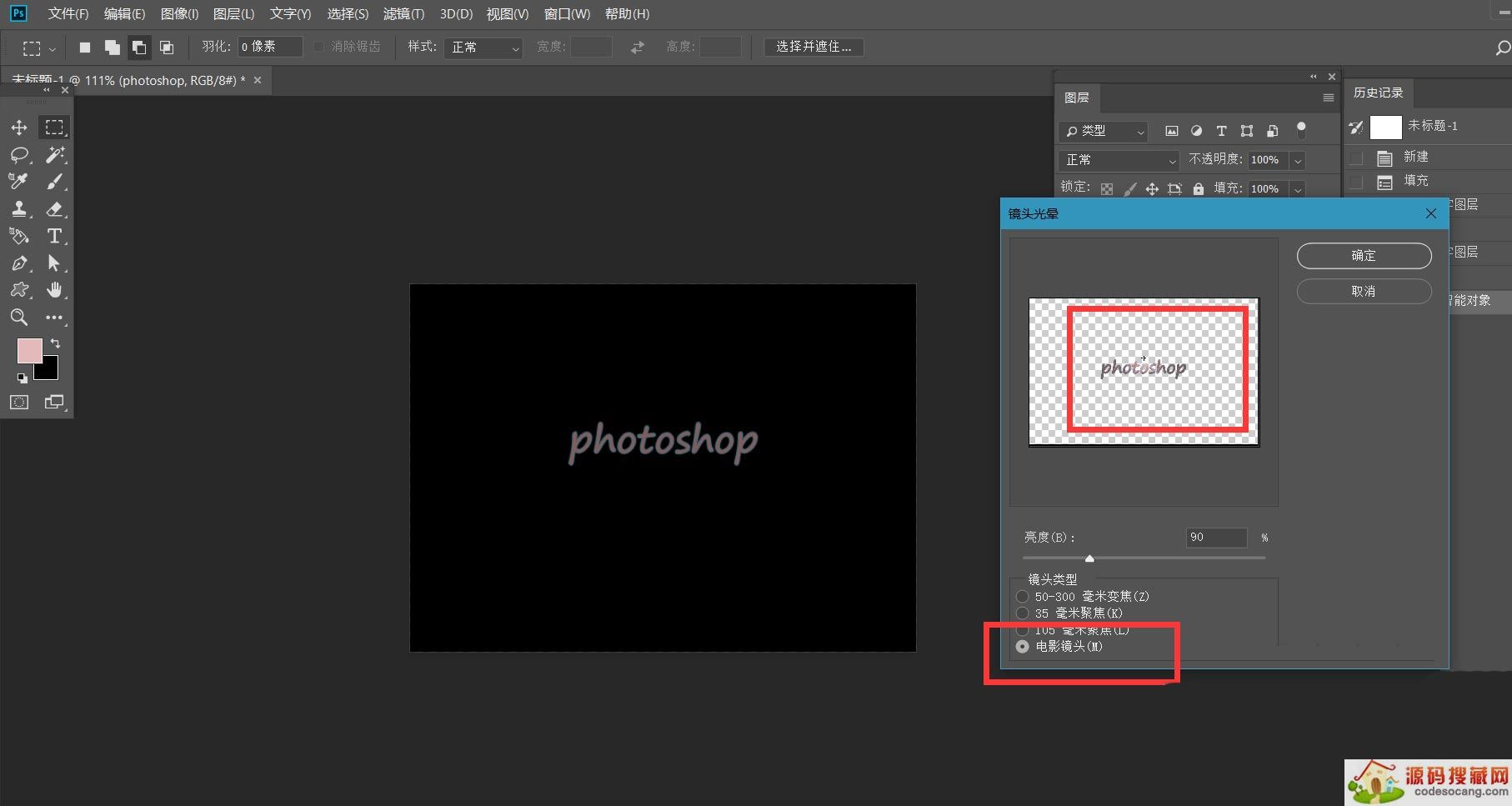Expand the 不透明度 opacity dropdown arrow
This screenshot has width=1512, height=806.
(1298, 160)
